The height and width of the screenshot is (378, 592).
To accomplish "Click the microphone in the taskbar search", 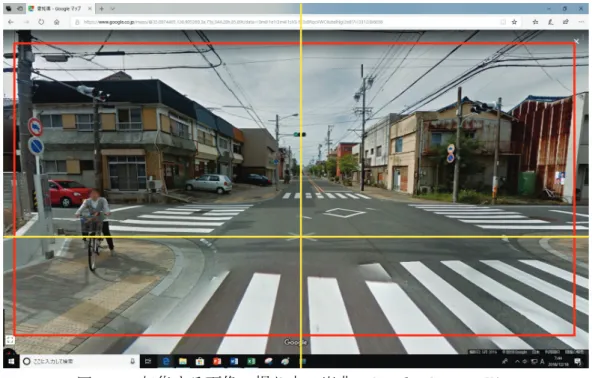I will point(133,361).
